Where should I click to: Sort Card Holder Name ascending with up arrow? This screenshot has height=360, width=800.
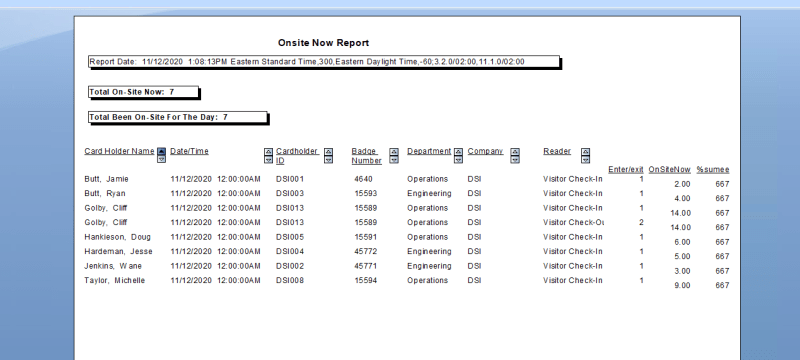[x=162, y=151]
